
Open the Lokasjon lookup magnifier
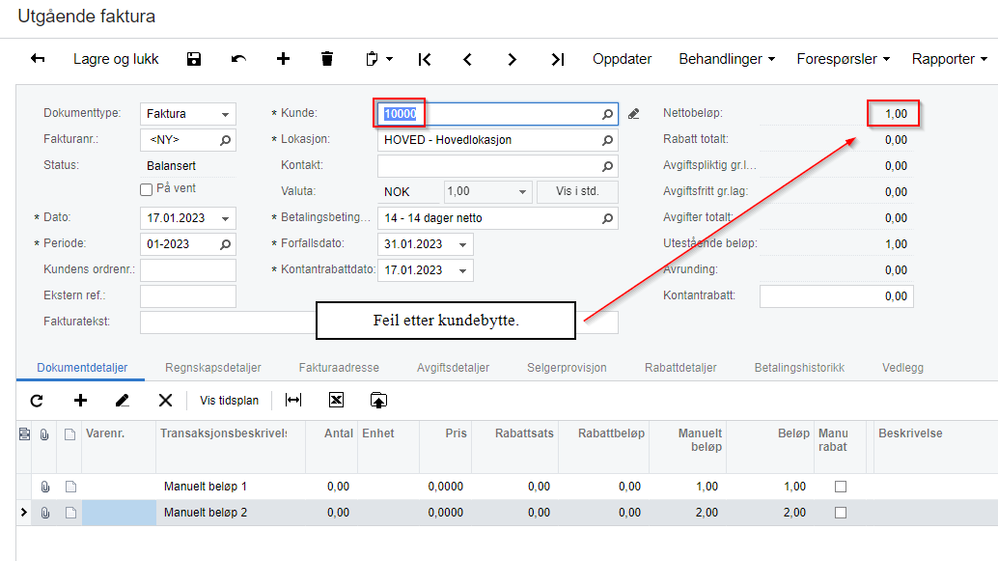[x=608, y=140]
